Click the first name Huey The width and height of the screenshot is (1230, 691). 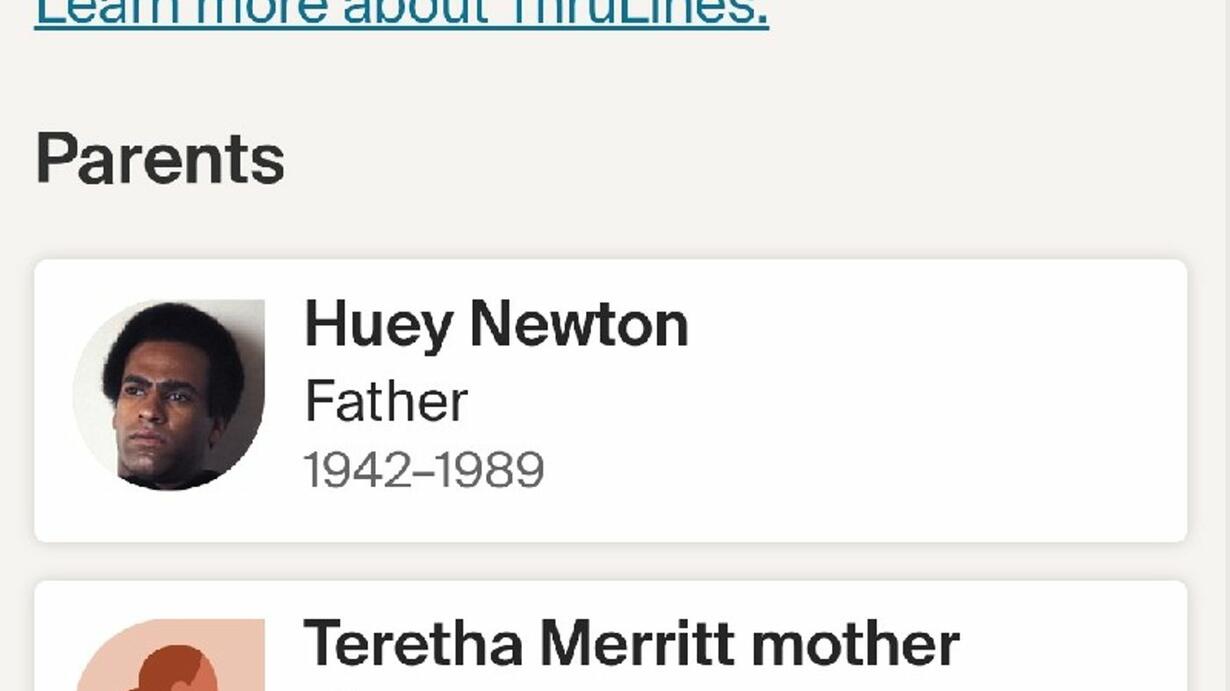[x=378, y=327]
